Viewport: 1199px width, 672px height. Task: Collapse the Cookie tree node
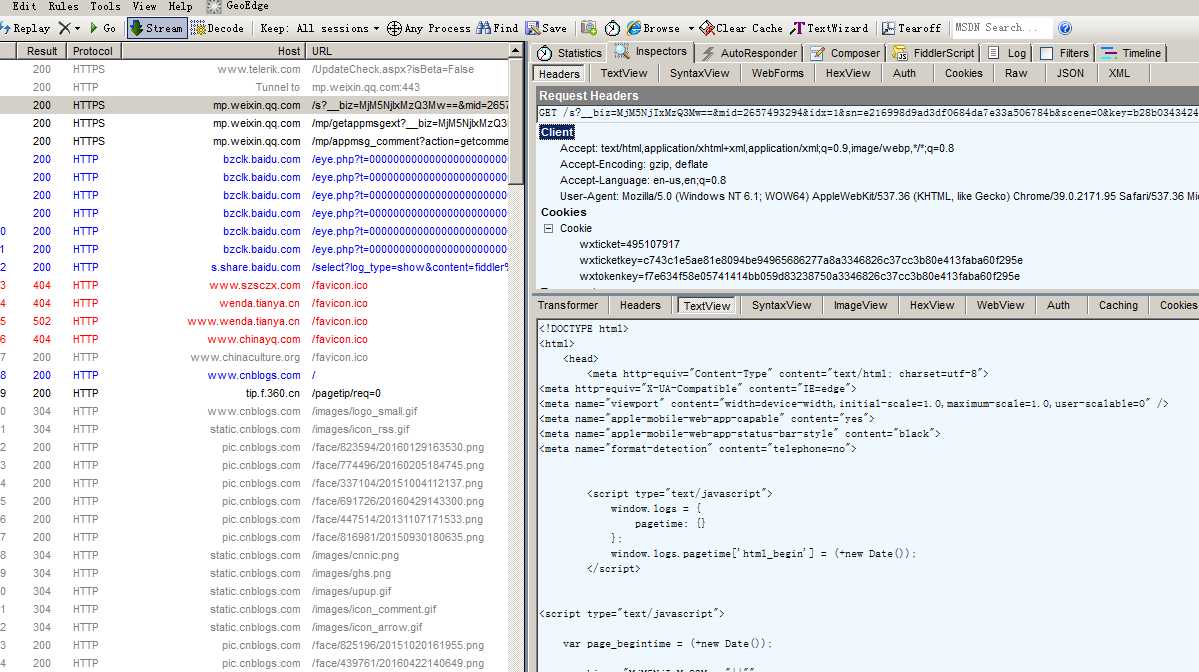pos(548,228)
